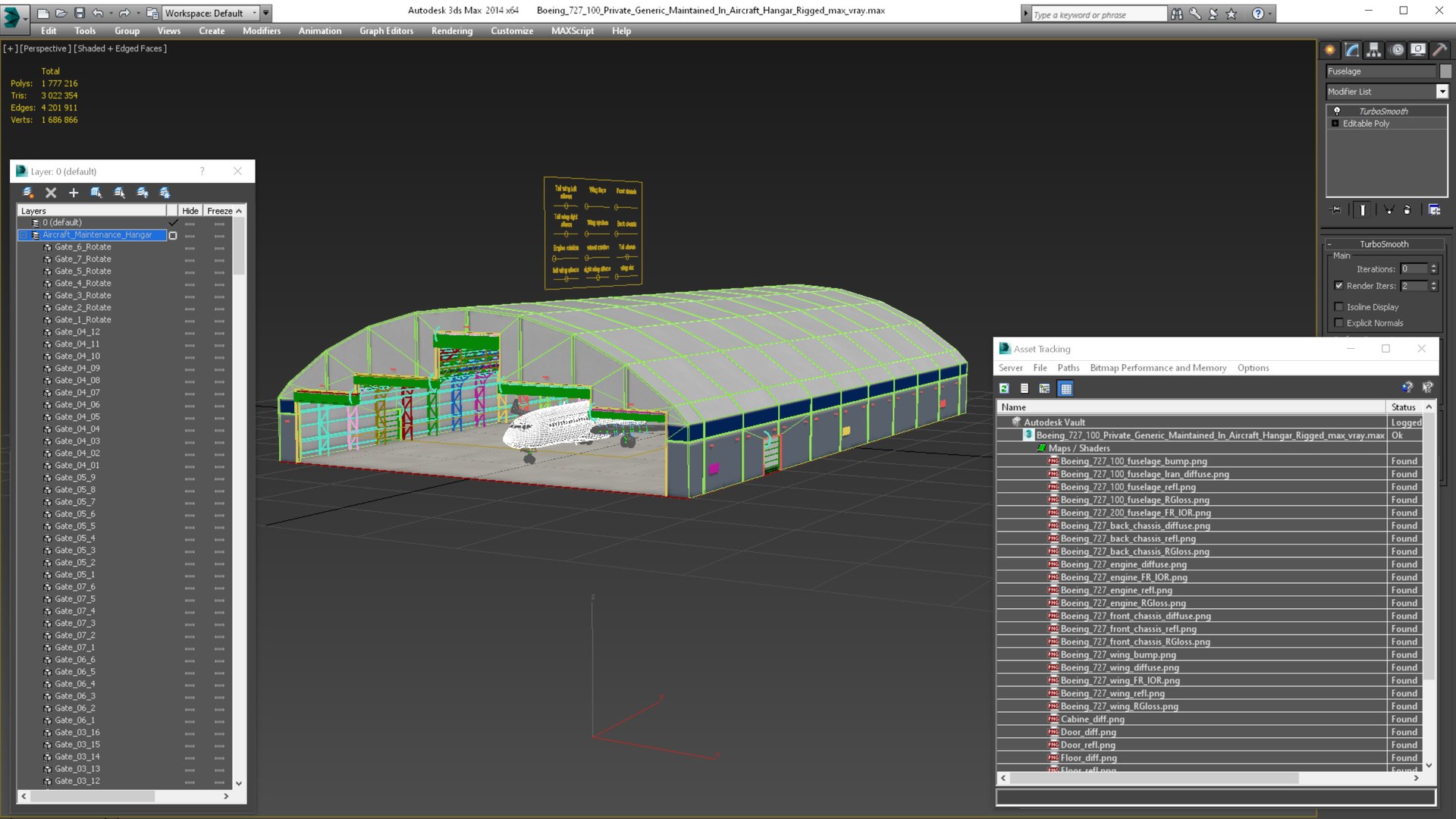Image resolution: width=1456 pixels, height=819 pixels.
Task: Click the Freeze column header
Action: pos(219,211)
